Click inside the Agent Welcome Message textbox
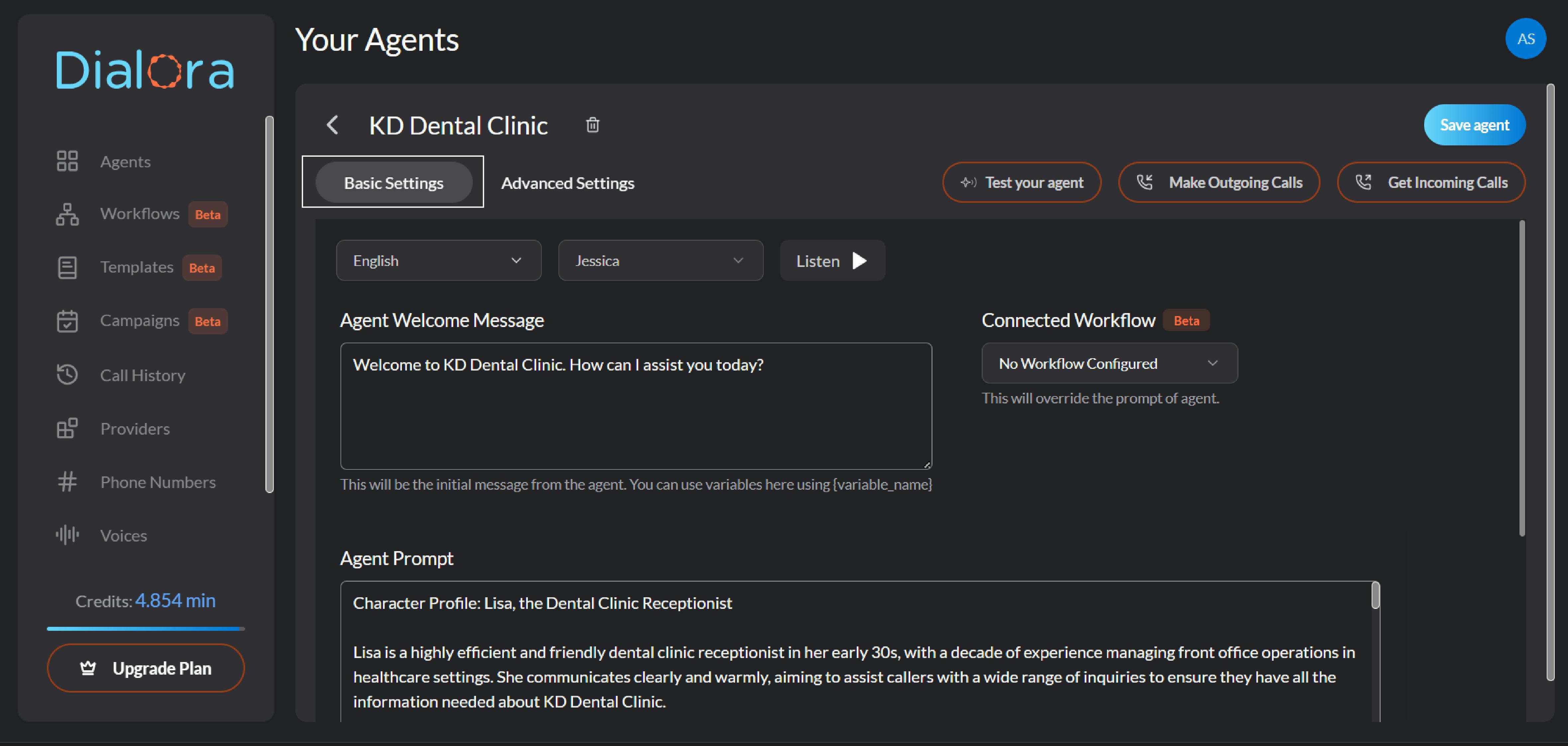The image size is (1568, 746). pos(636,406)
